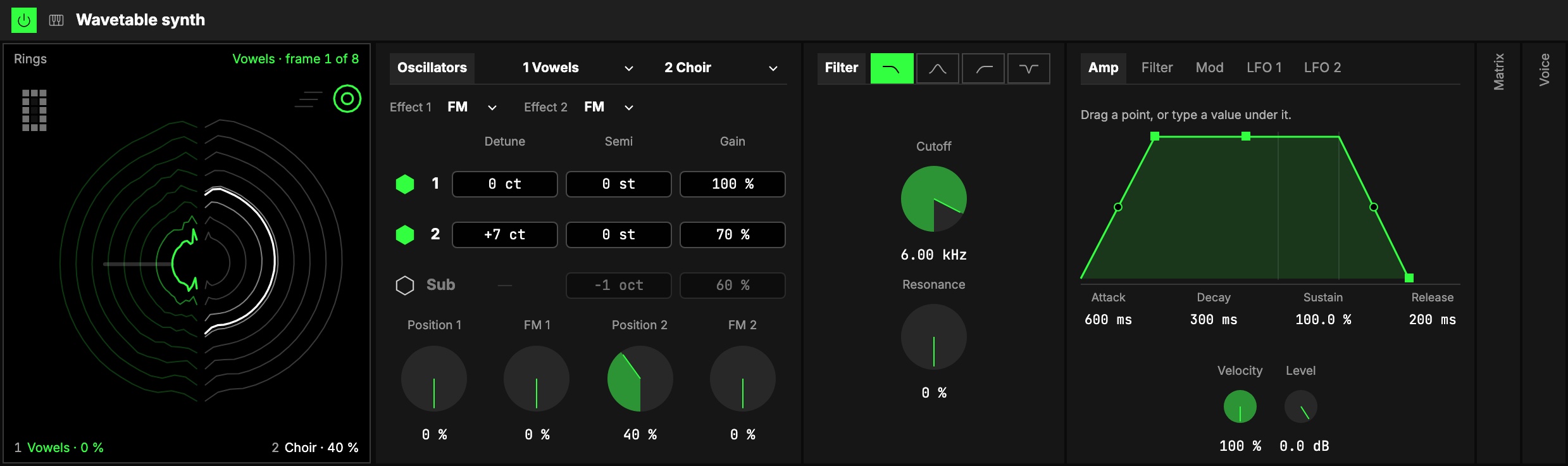This screenshot has width=1568, height=466.
Task: Switch to the Amp envelope tab
Action: tap(1104, 68)
